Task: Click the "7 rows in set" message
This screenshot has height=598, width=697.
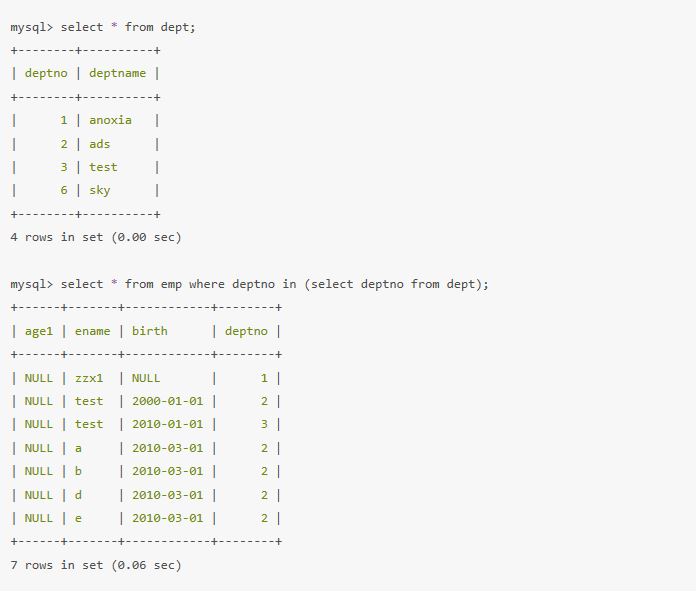Action: [x=95, y=565]
